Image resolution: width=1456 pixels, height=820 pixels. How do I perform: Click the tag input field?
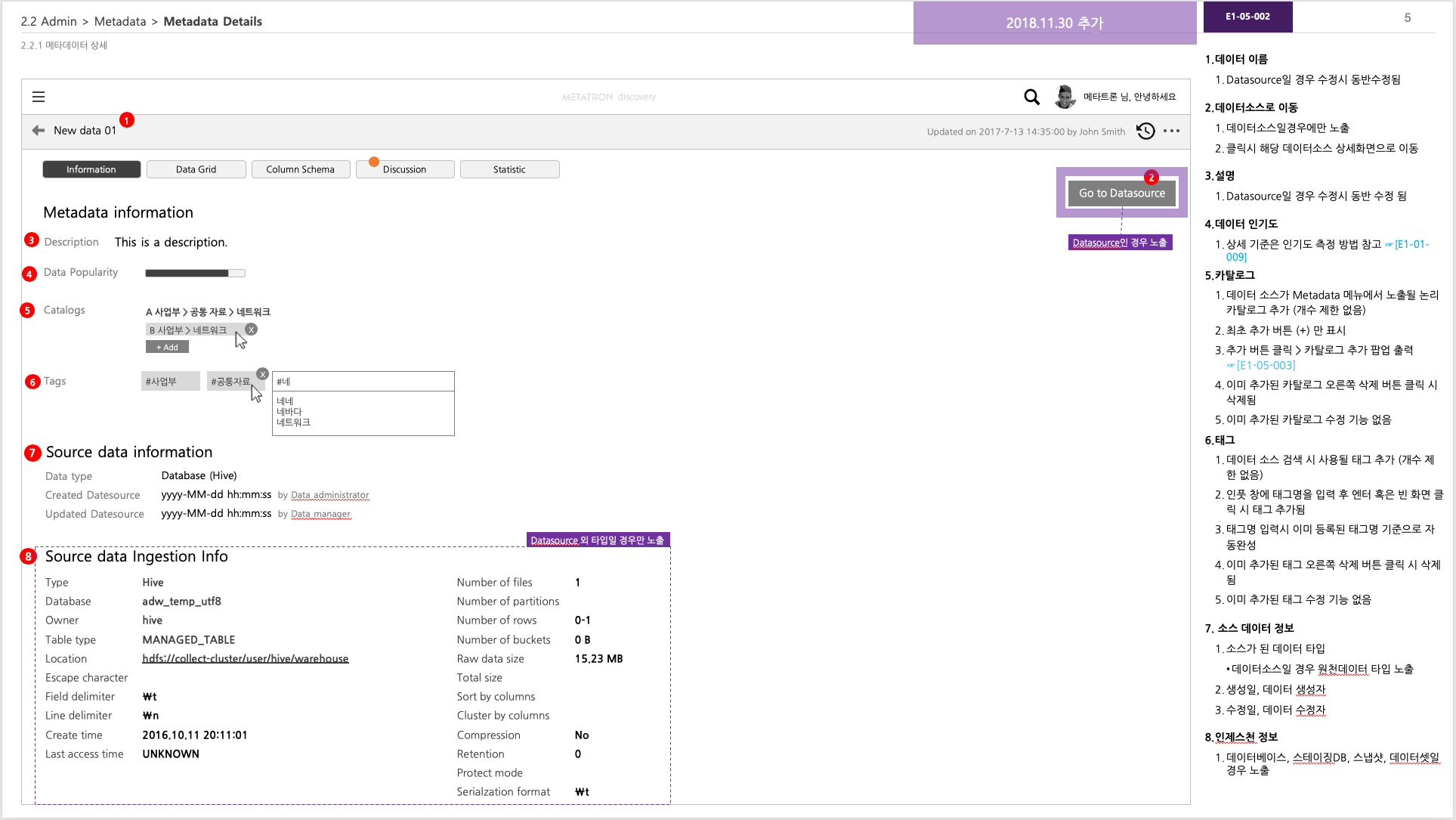(x=363, y=382)
